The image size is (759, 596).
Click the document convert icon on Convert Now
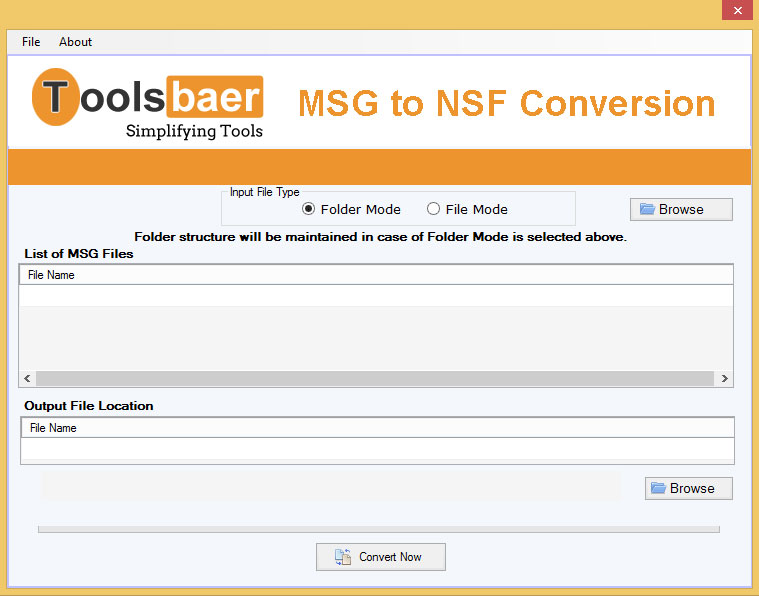(343, 557)
